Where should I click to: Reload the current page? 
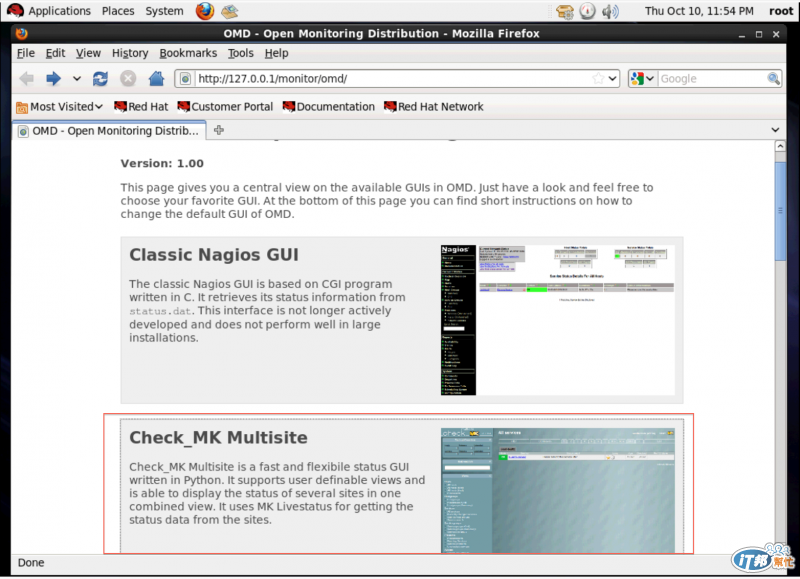click(100, 79)
